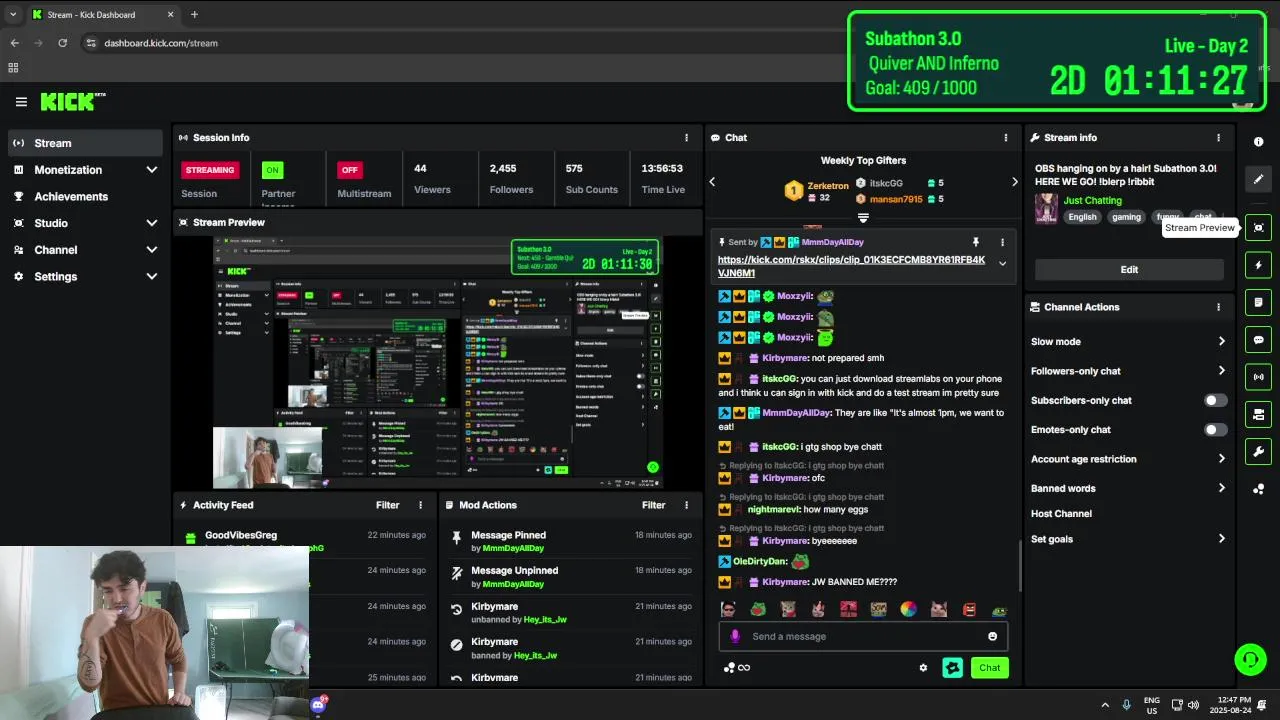
Task: Focus the Send a message input
Action: pyautogui.click(x=863, y=636)
